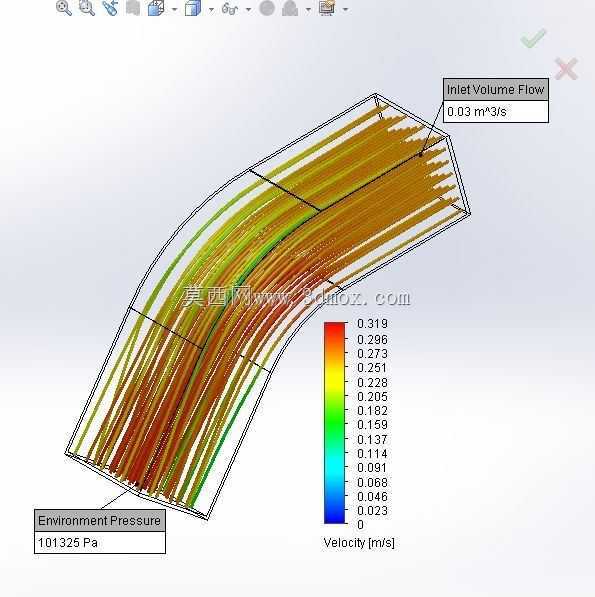595x597 pixels.
Task: Click the Velocity [m/s] legend title
Action: (x=359, y=543)
